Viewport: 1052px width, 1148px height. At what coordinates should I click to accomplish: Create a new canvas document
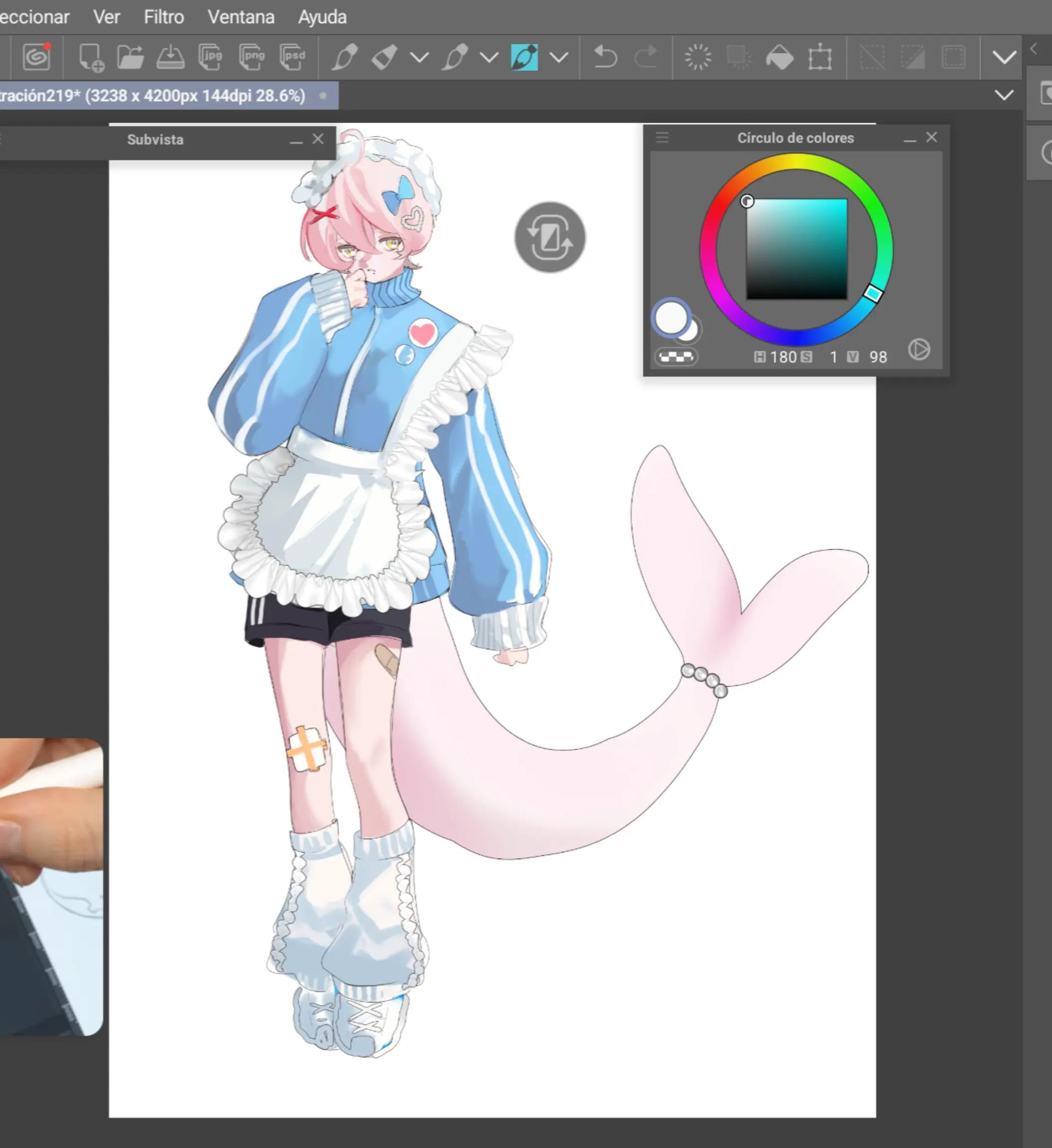pos(91,57)
